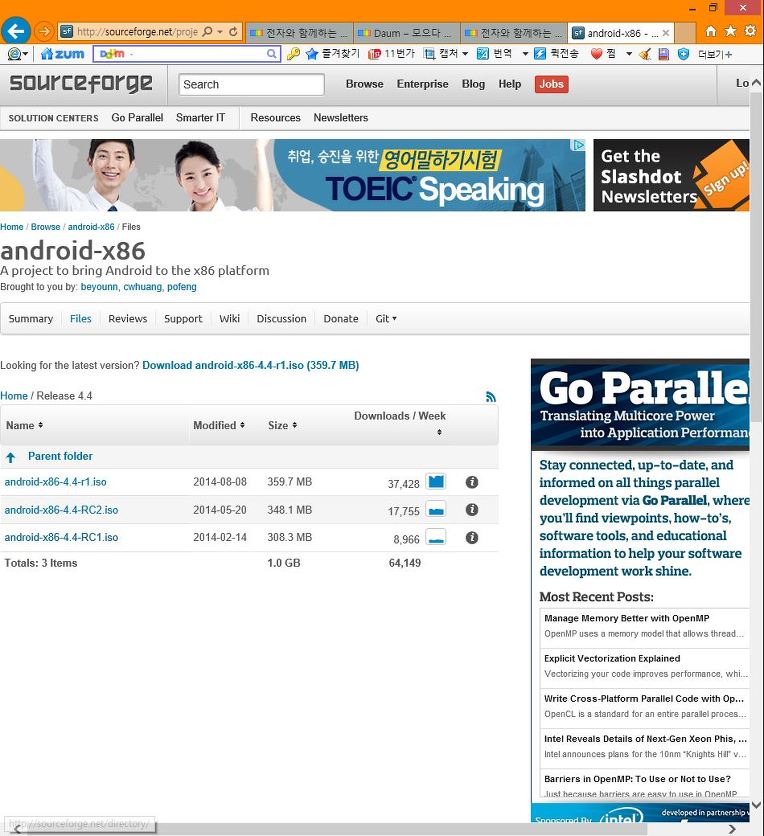Screen dimensions: 764x836
Task: Click the floppy disk save icon in toolbar
Action: [x=664, y=54]
